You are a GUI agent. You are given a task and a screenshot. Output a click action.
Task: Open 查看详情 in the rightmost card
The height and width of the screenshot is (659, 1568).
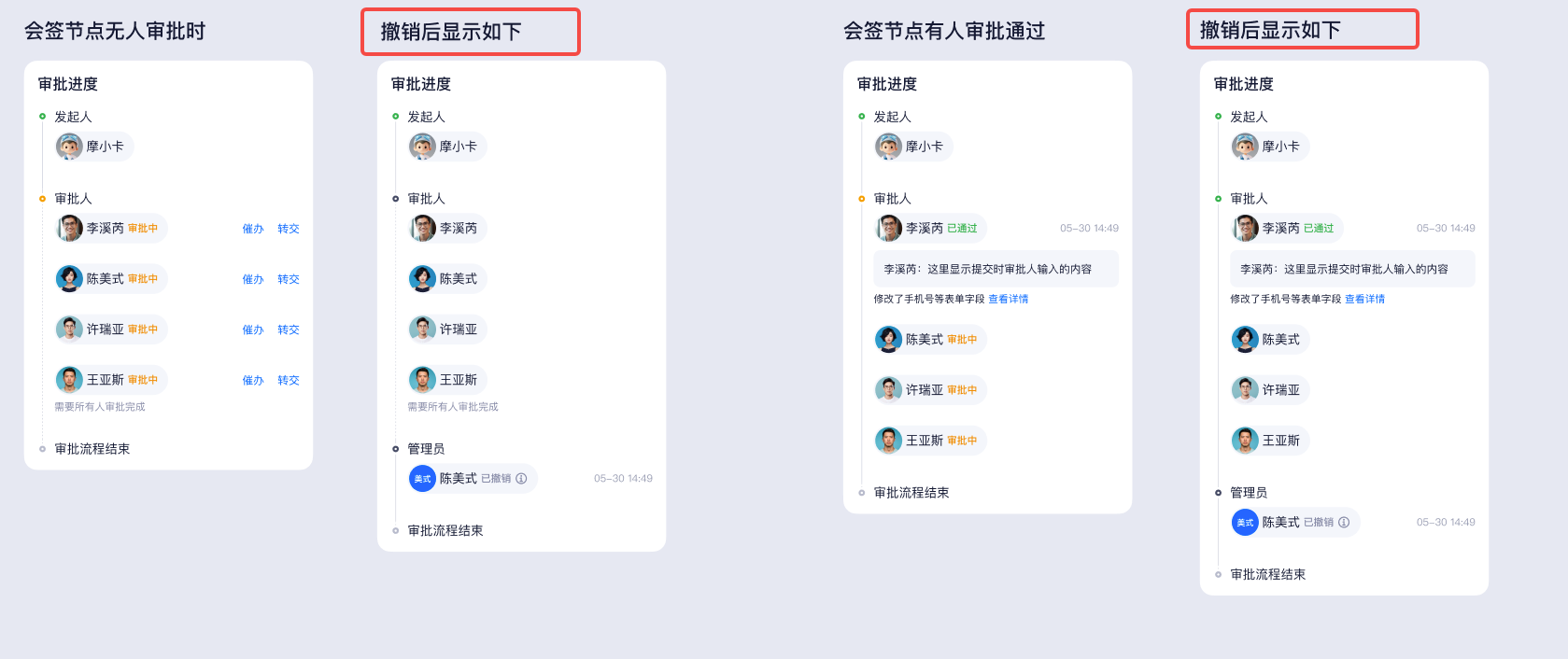pos(1364,300)
